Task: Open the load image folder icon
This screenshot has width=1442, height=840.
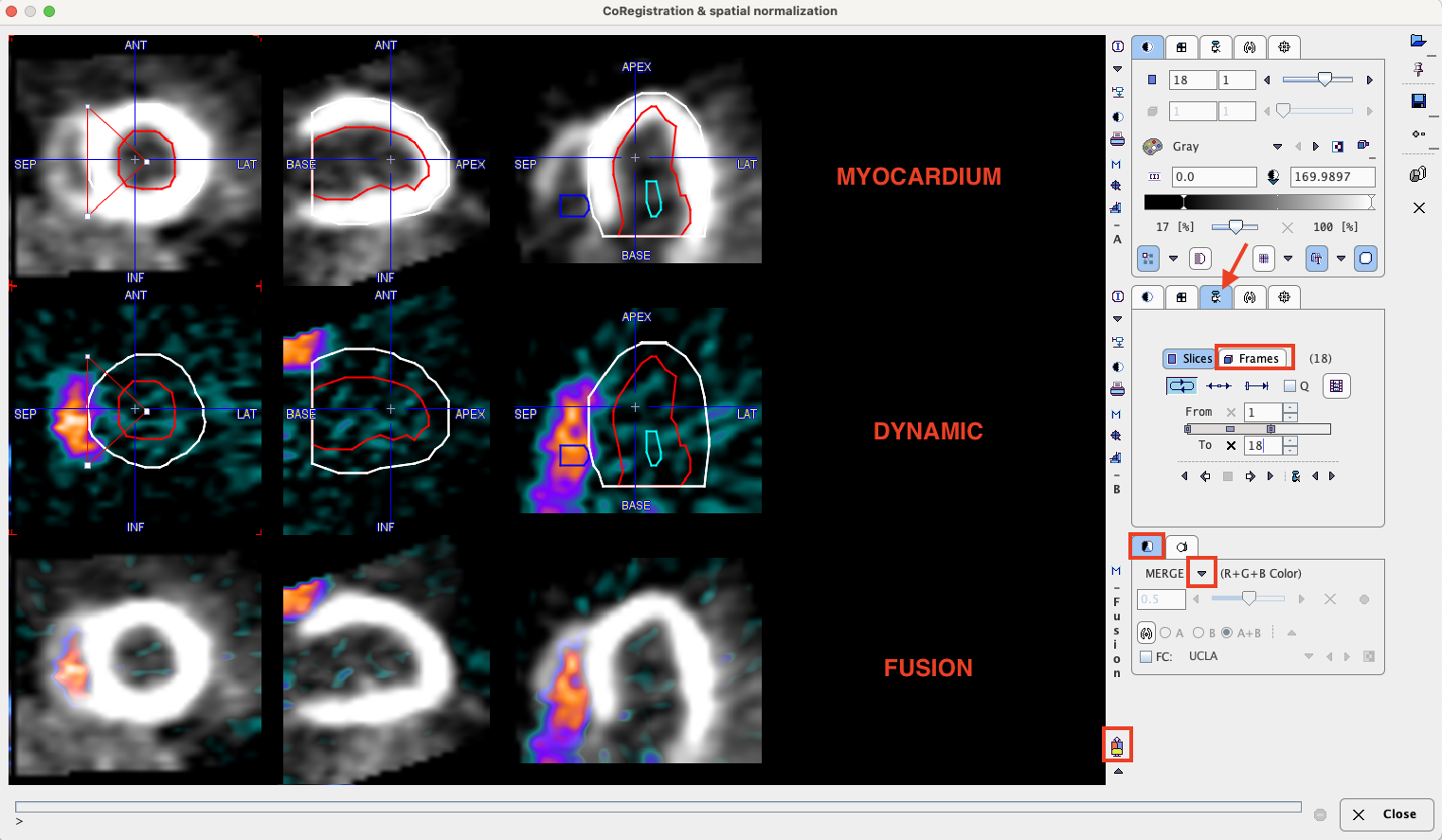Action: tap(1418, 40)
